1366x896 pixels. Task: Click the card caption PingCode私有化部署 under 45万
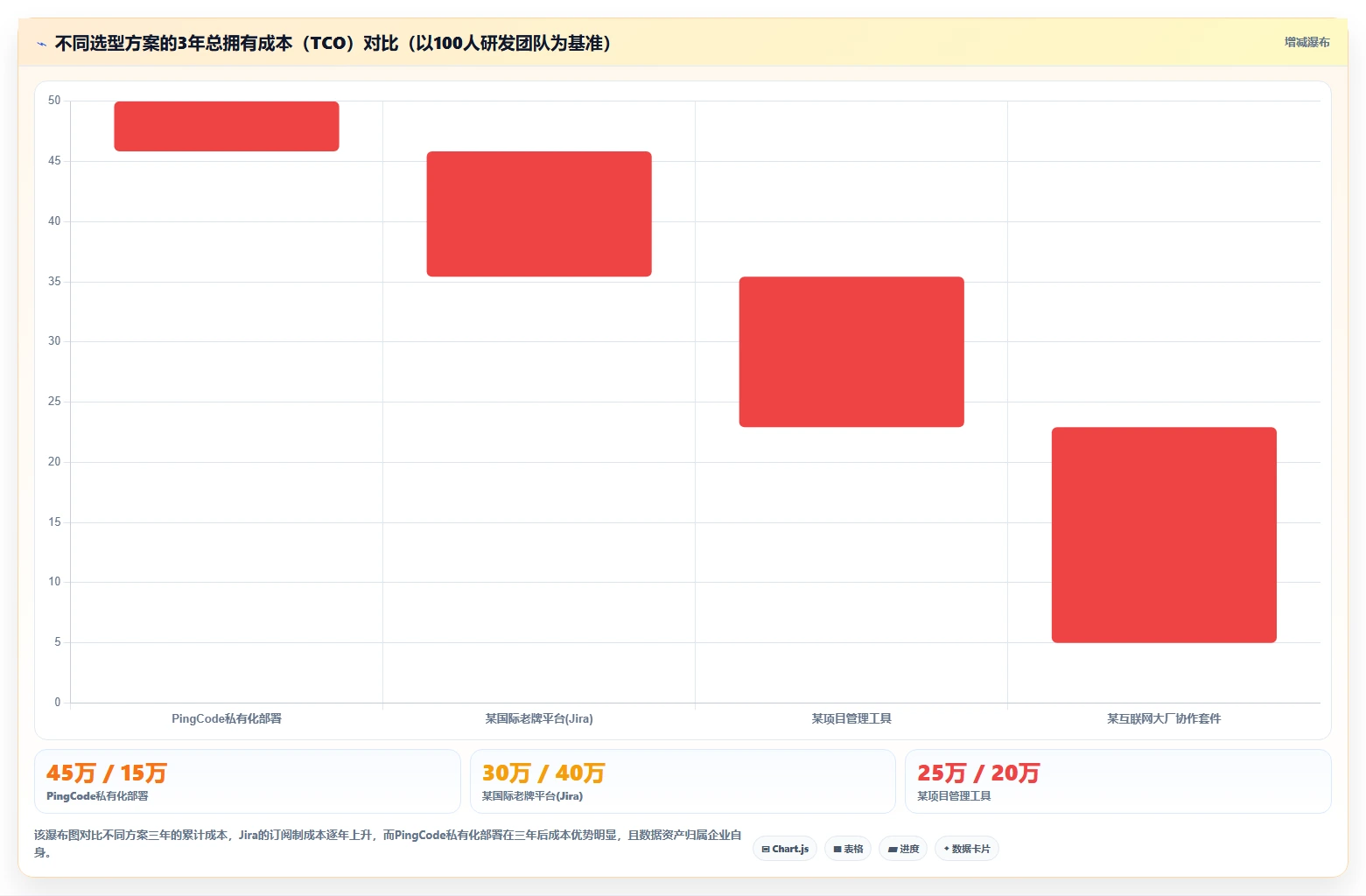(97, 796)
